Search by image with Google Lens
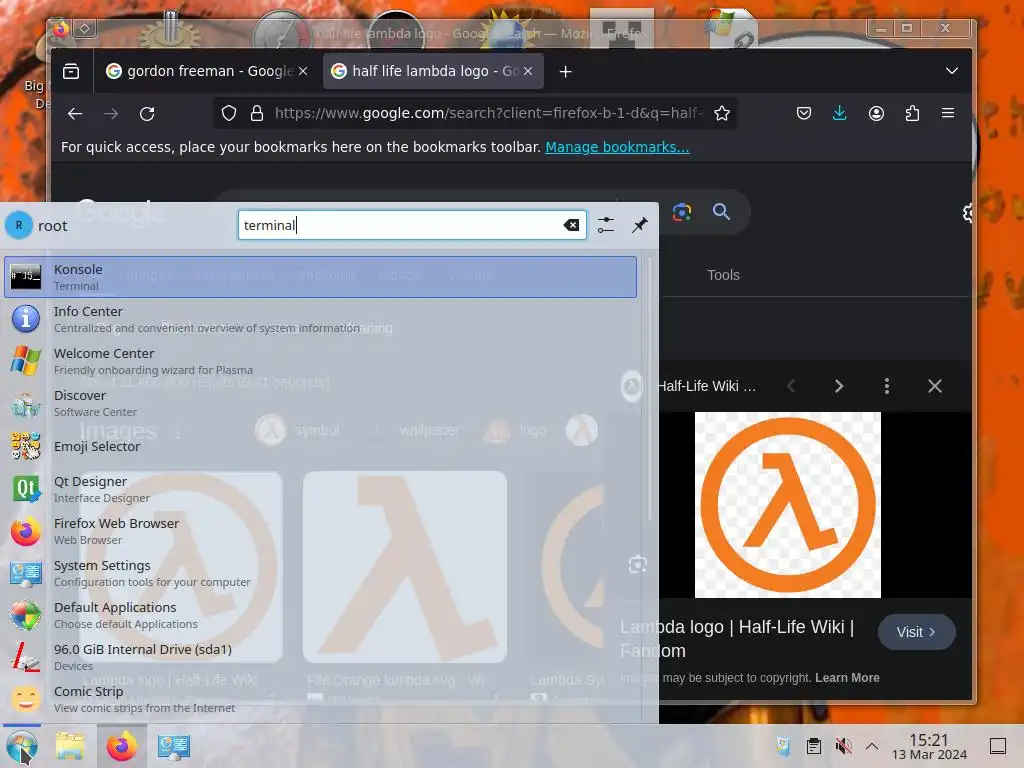Image resolution: width=1024 pixels, height=768 pixels. coord(682,212)
